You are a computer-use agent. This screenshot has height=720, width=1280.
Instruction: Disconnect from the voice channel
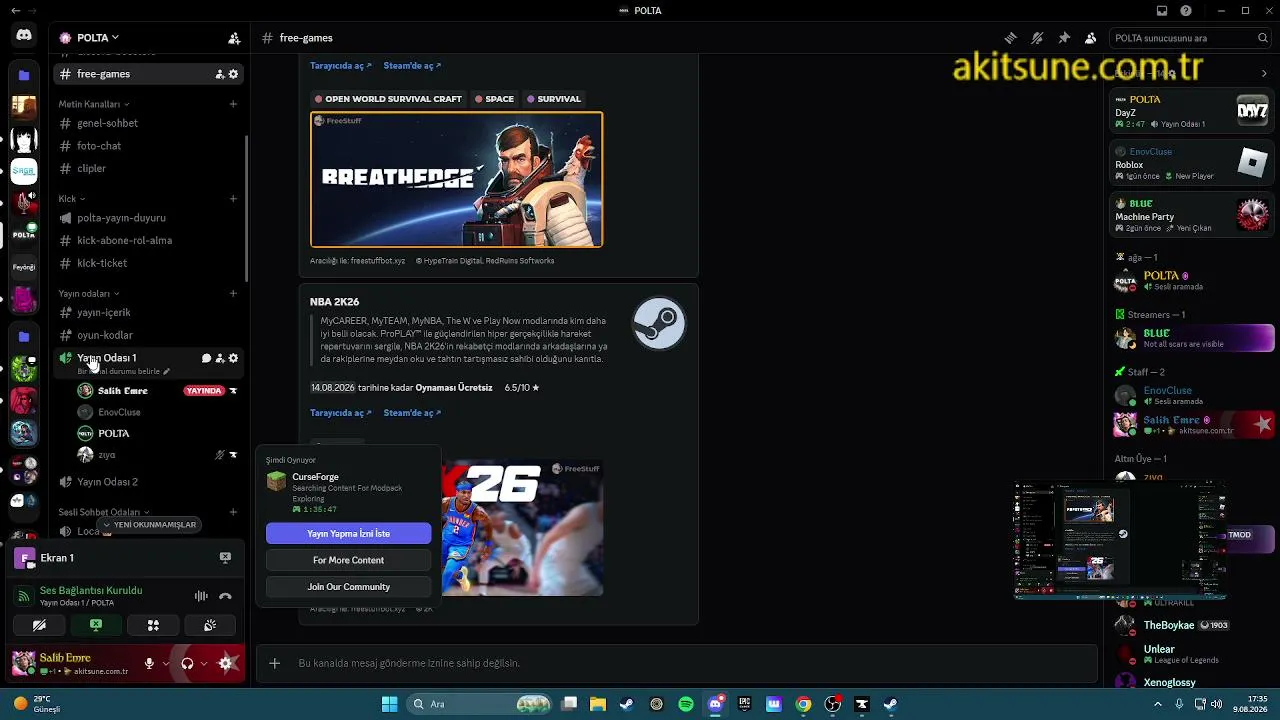(x=225, y=596)
